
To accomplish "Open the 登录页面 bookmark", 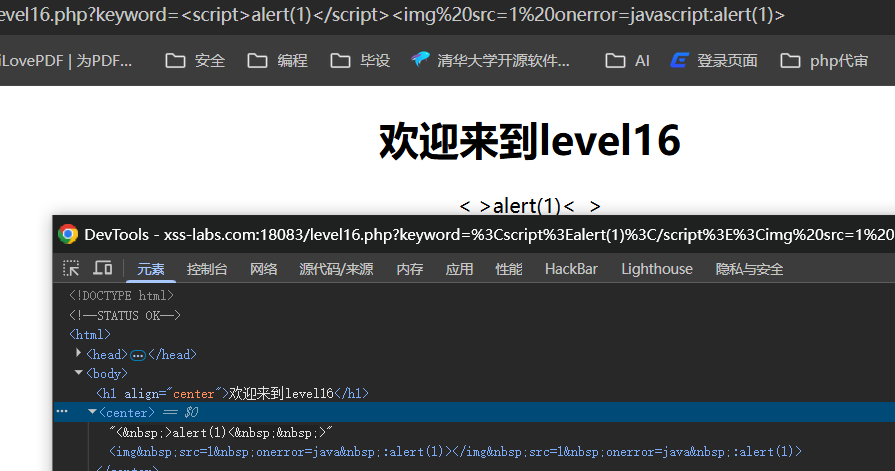I will tap(714, 61).
